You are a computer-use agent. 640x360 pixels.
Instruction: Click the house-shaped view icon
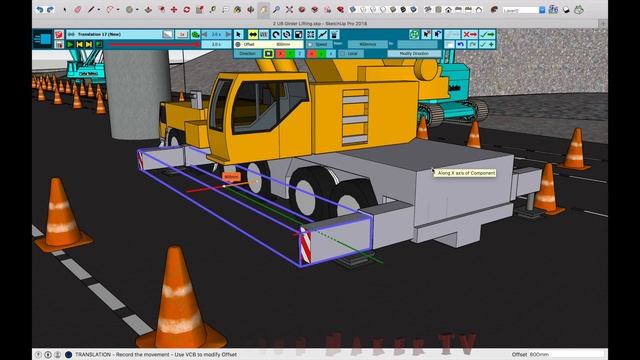pyautogui.click(x=448, y=9)
